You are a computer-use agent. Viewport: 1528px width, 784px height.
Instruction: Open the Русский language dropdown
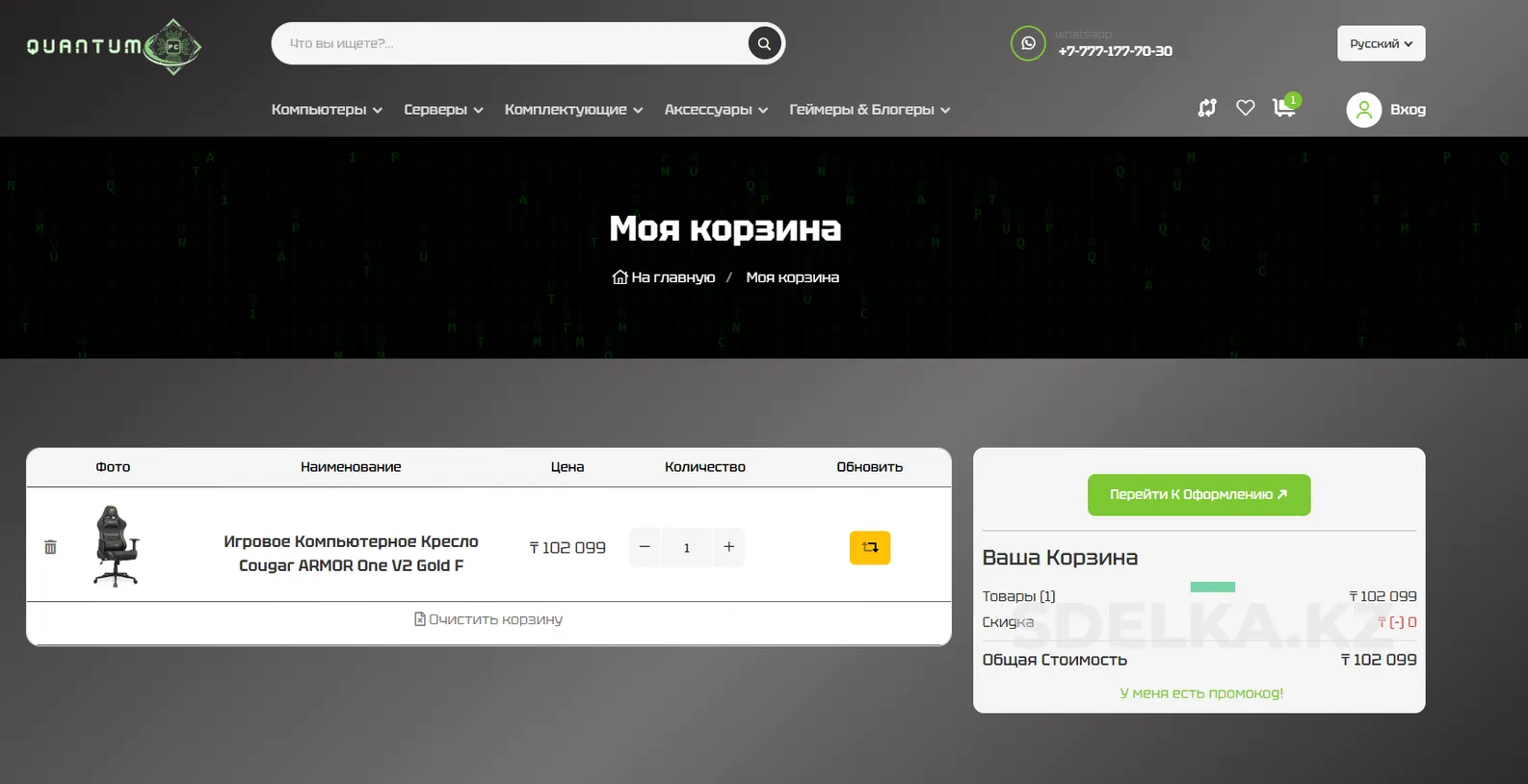coord(1381,43)
